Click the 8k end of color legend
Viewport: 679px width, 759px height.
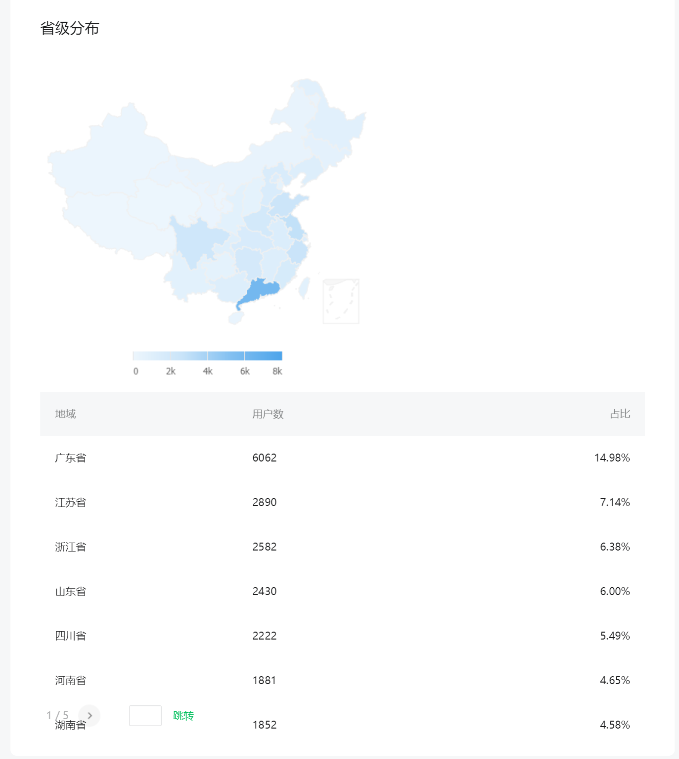point(277,371)
